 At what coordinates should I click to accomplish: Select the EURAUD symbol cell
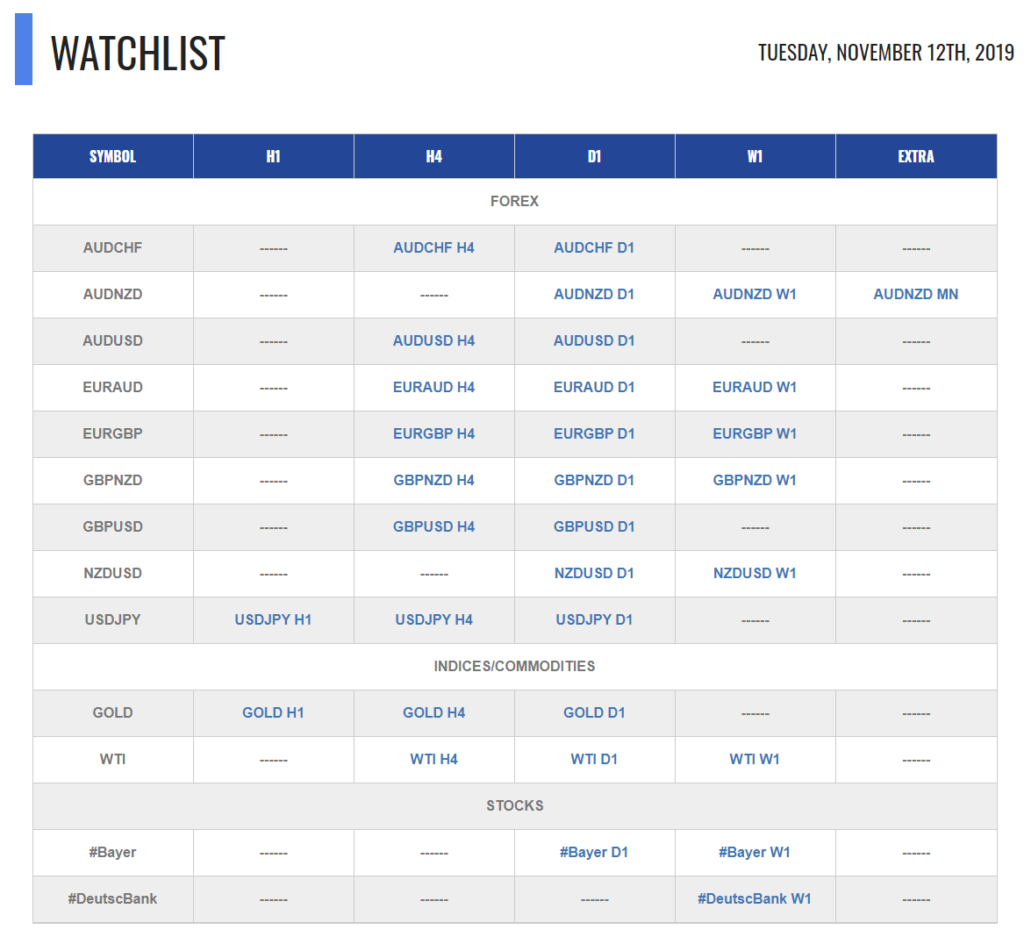tap(113, 387)
